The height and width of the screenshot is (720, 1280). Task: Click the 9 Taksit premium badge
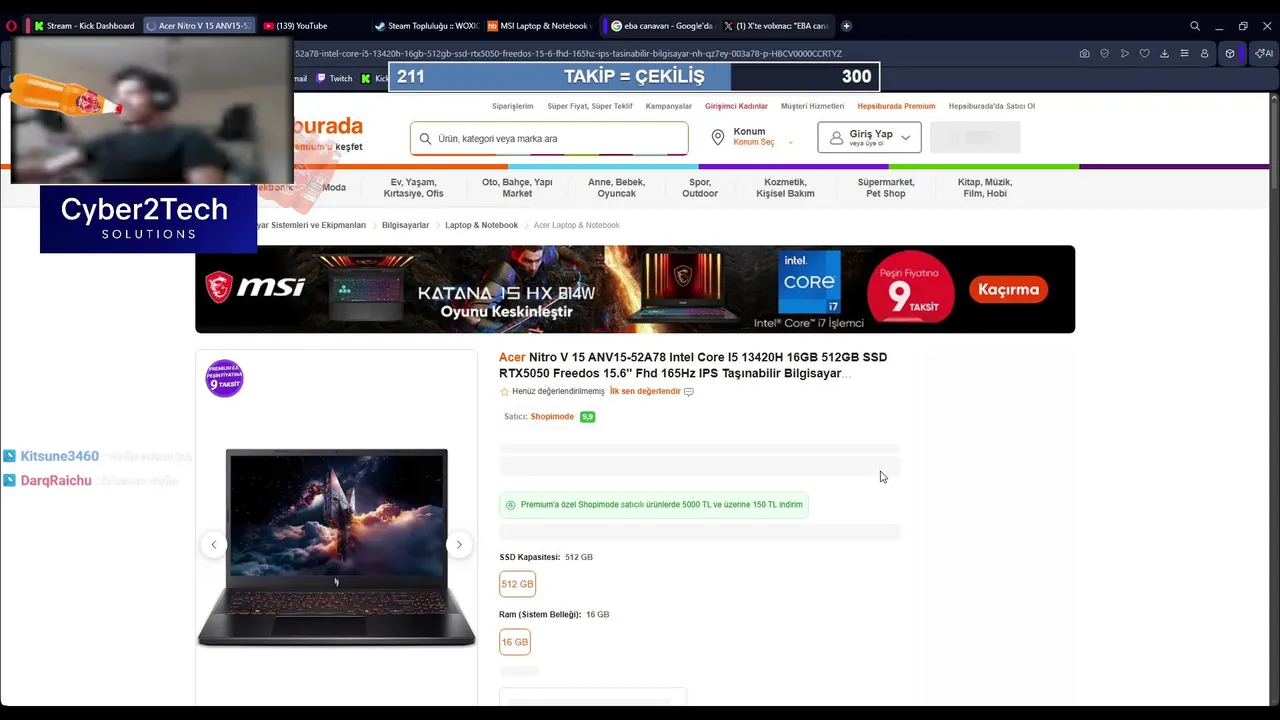(x=224, y=378)
